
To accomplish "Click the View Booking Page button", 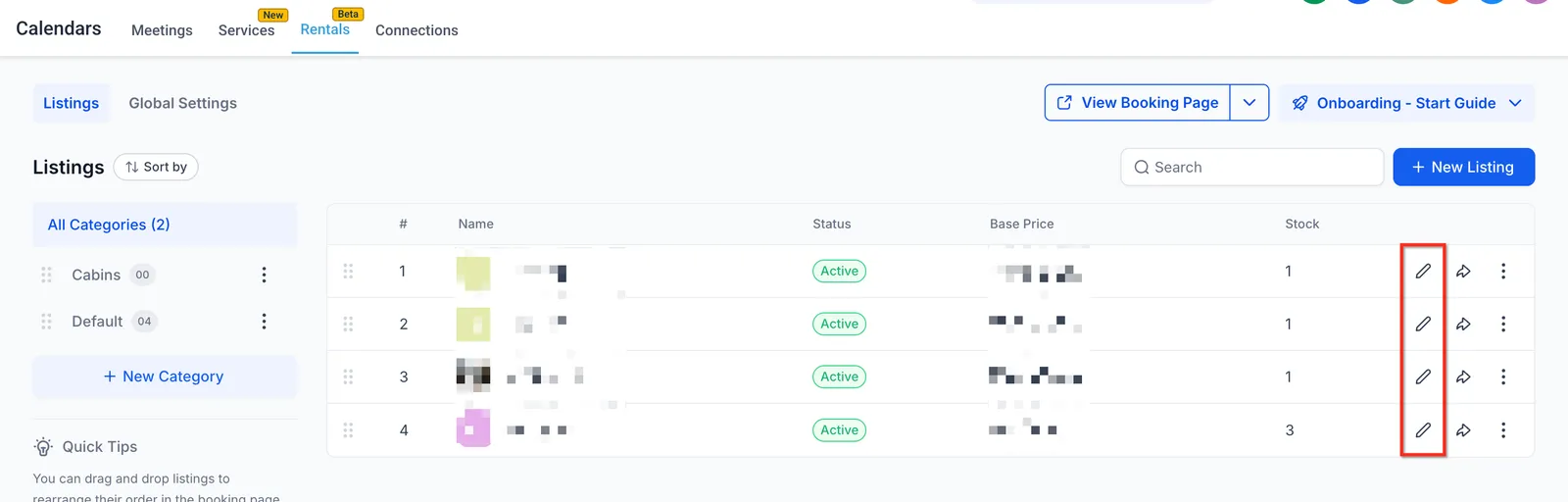I will (x=1138, y=103).
